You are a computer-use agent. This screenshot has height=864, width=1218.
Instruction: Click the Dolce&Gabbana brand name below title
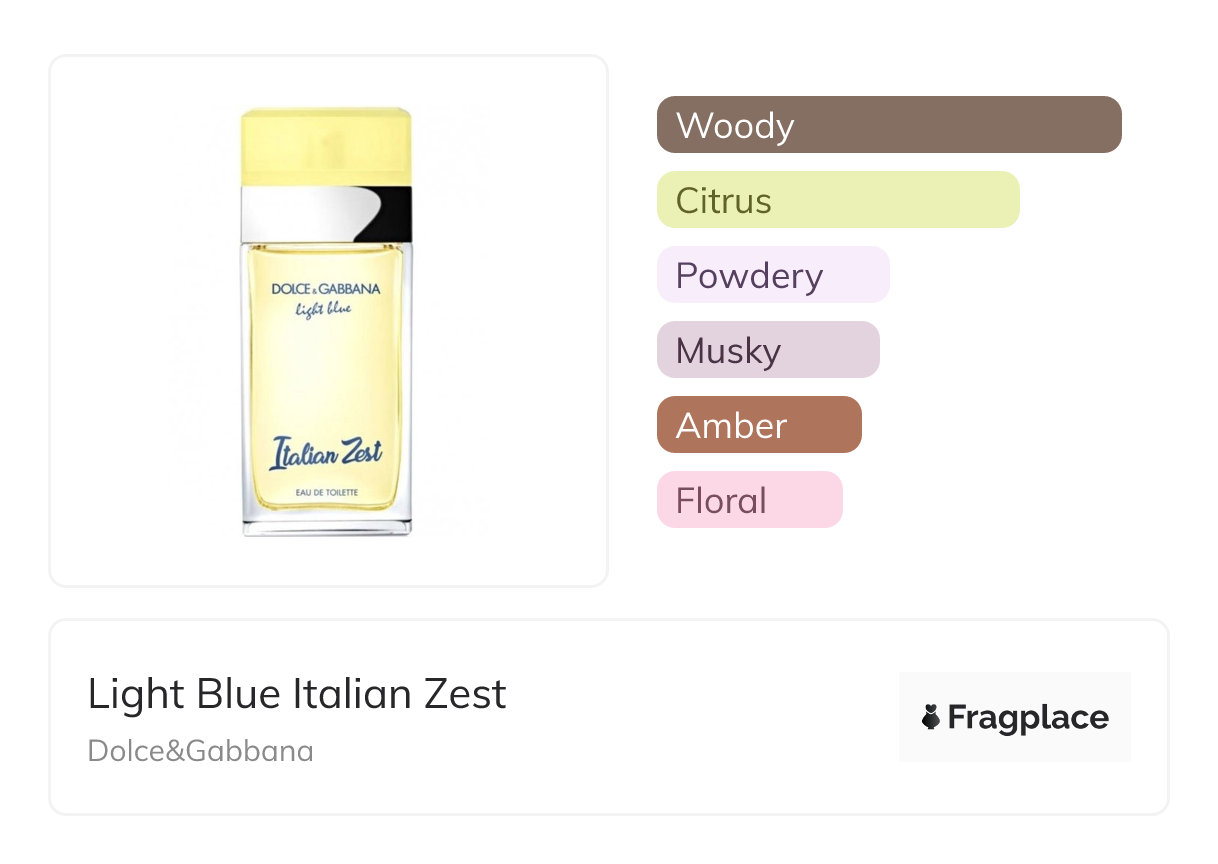click(200, 751)
